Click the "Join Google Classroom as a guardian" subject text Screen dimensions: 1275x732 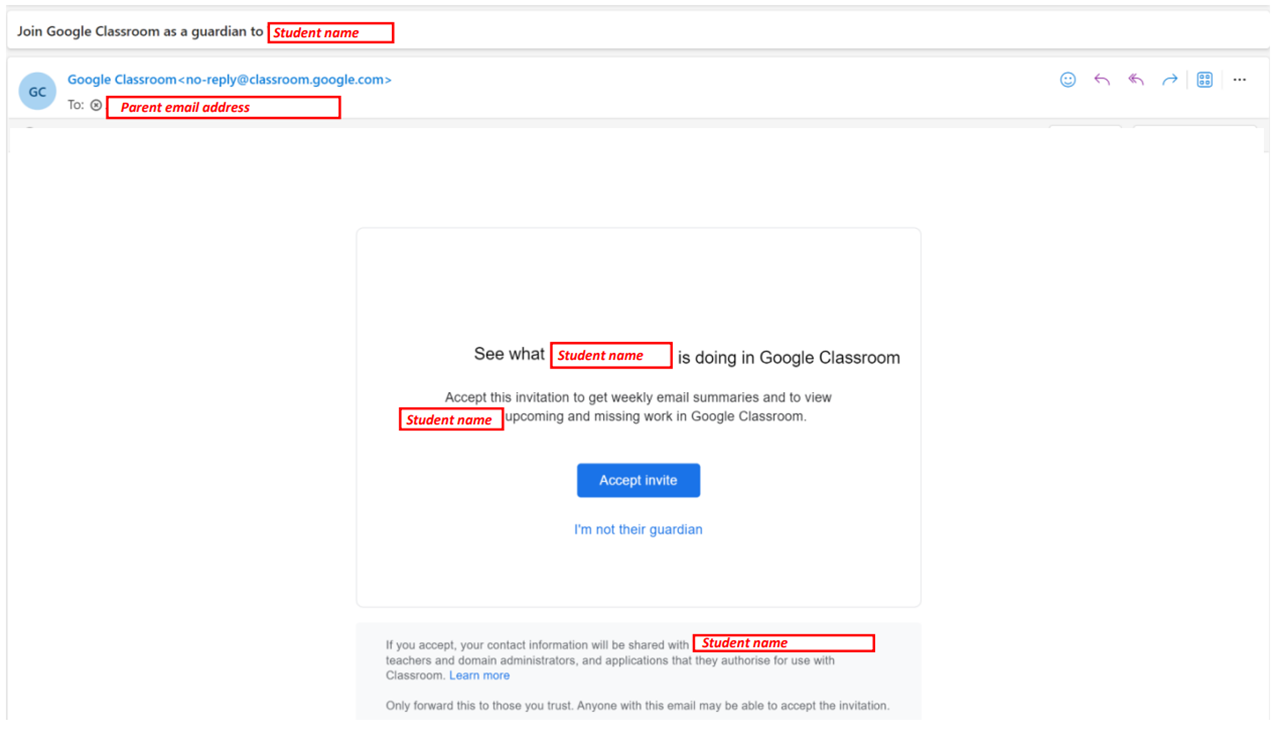click(x=140, y=32)
